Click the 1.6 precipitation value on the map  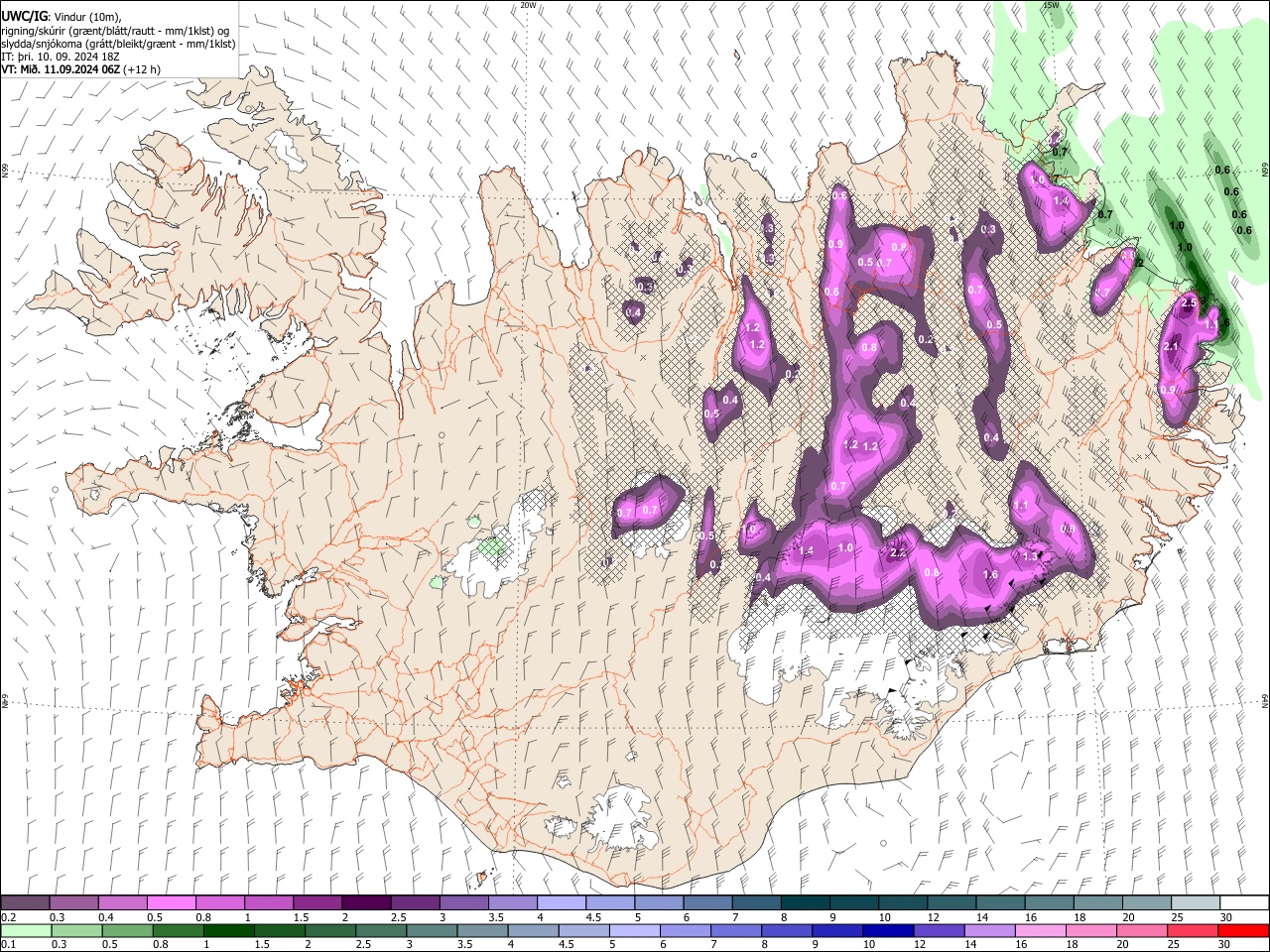point(990,575)
